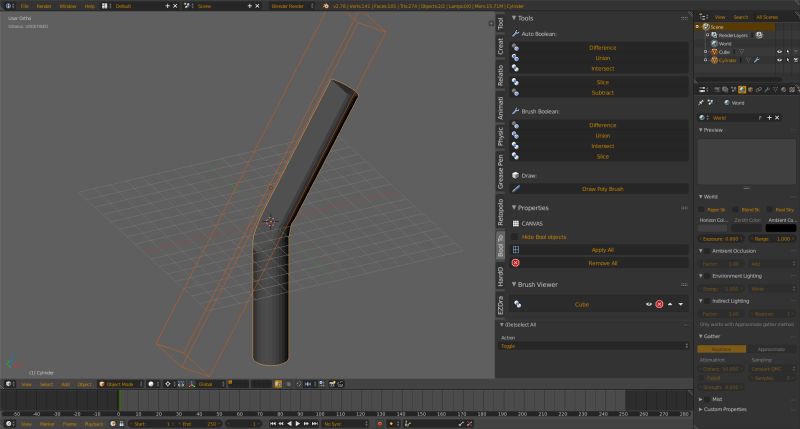The height and width of the screenshot is (429, 800).
Task: Enable the Real Sky checkbox
Action: point(769,210)
